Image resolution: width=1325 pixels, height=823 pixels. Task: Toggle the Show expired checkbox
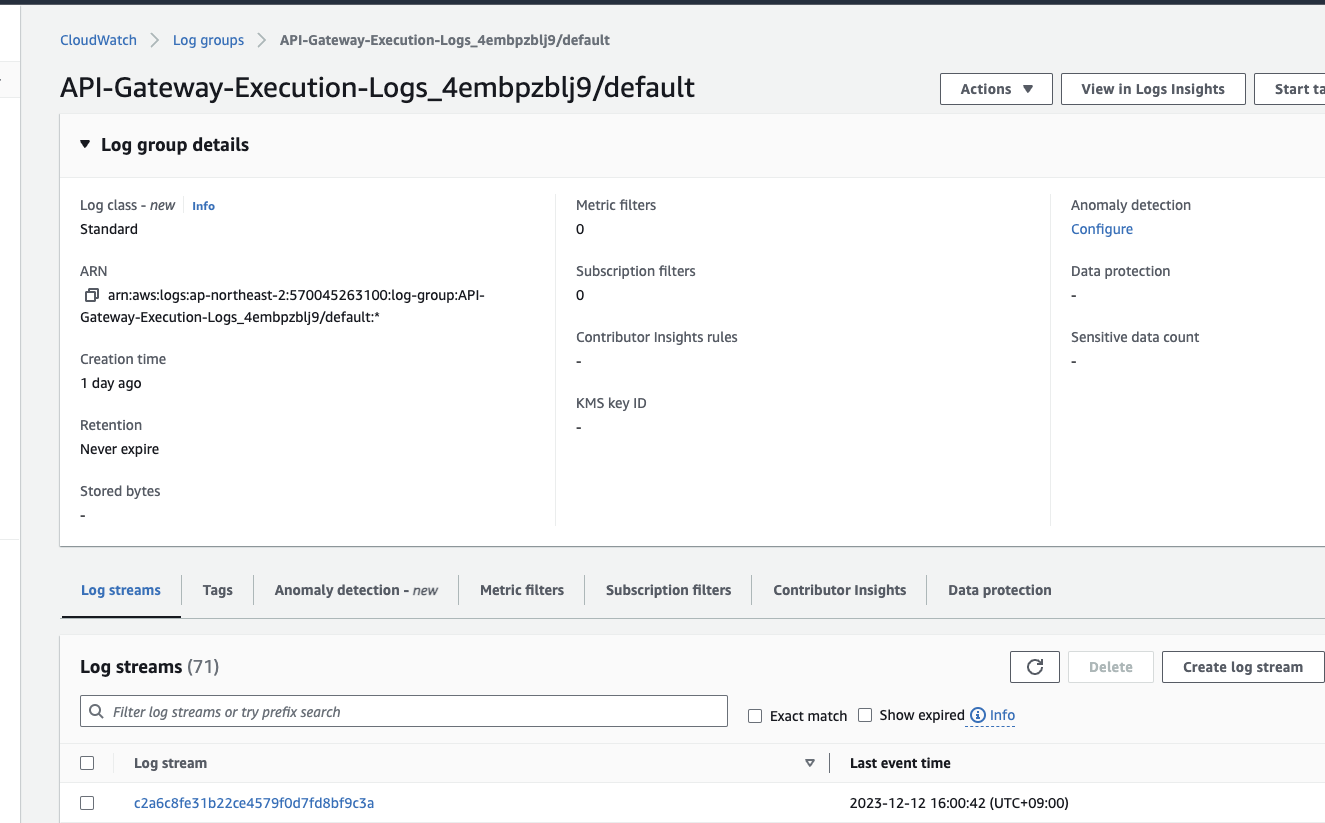tap(865, 715)
